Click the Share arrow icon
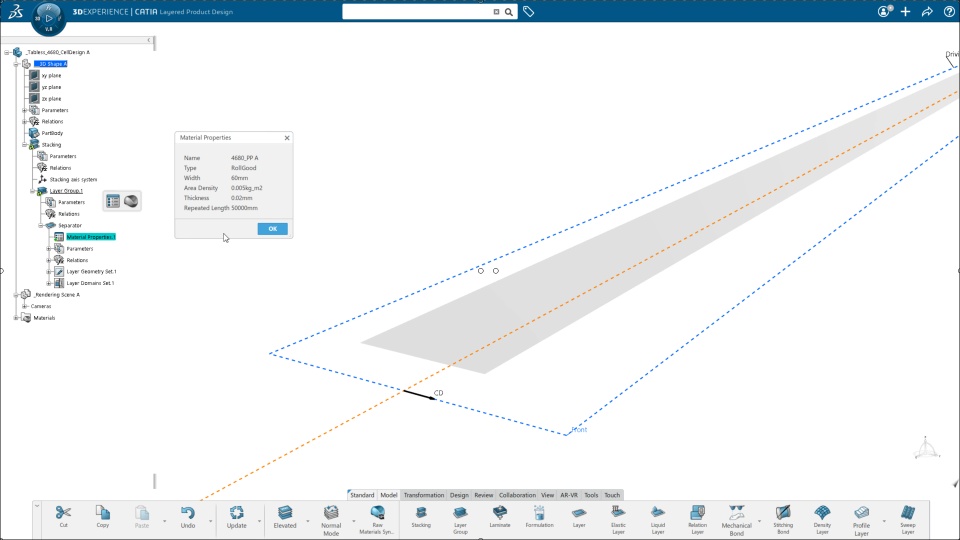960x540 pixels. [927, 12]
